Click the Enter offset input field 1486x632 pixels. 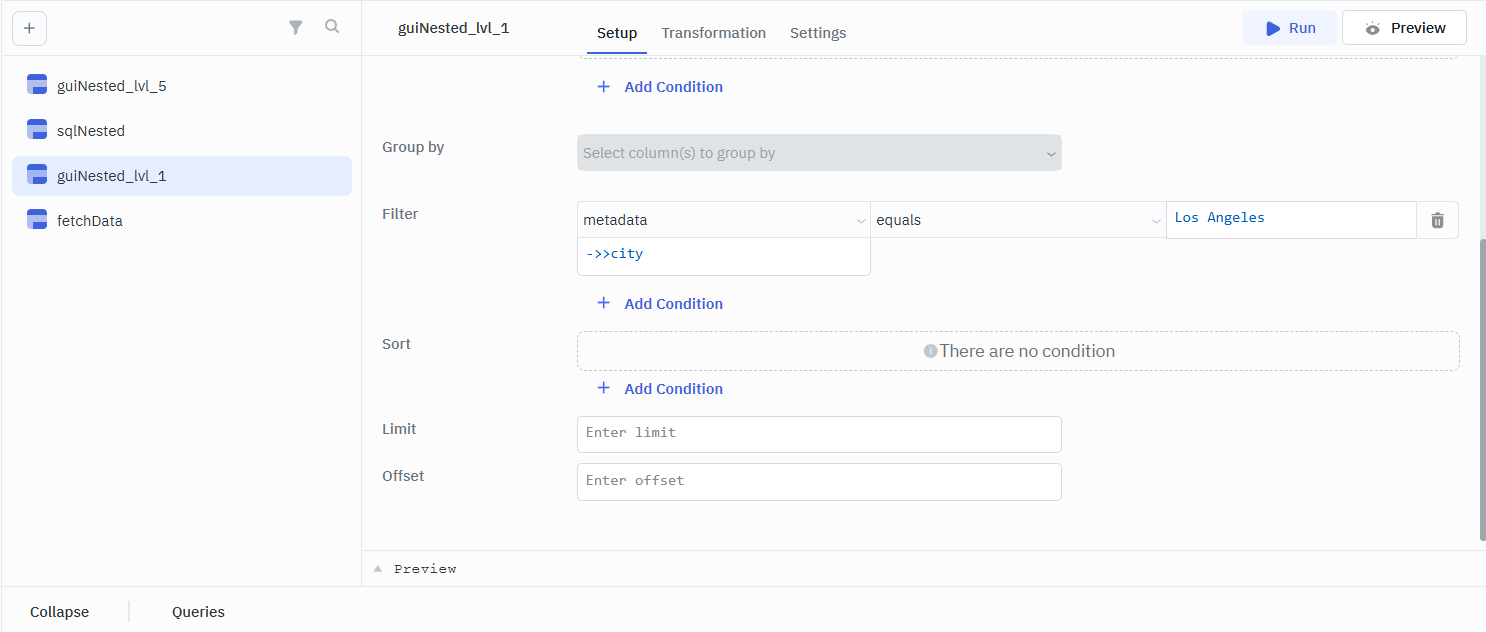(818, 481)
